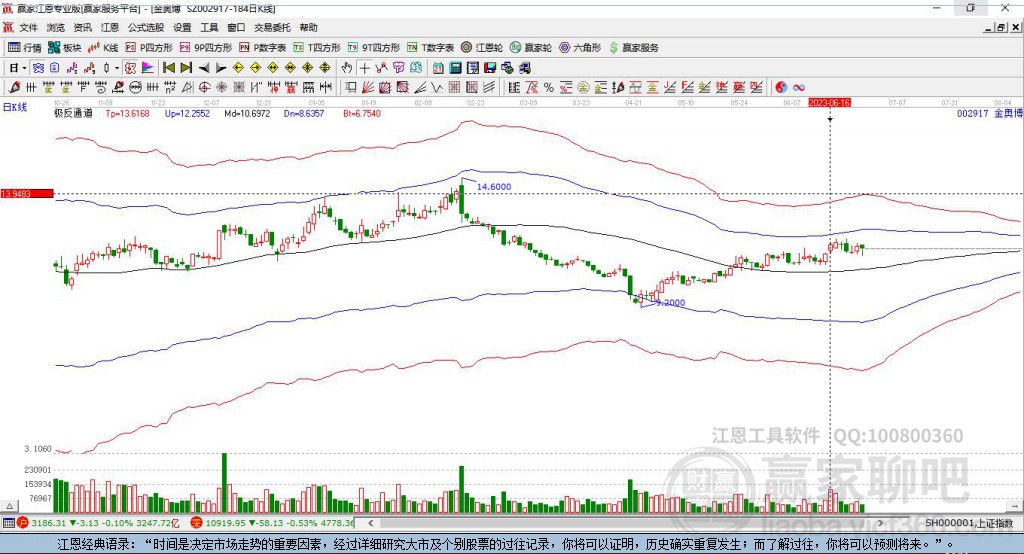Select the percent % retracement tool

549,88
